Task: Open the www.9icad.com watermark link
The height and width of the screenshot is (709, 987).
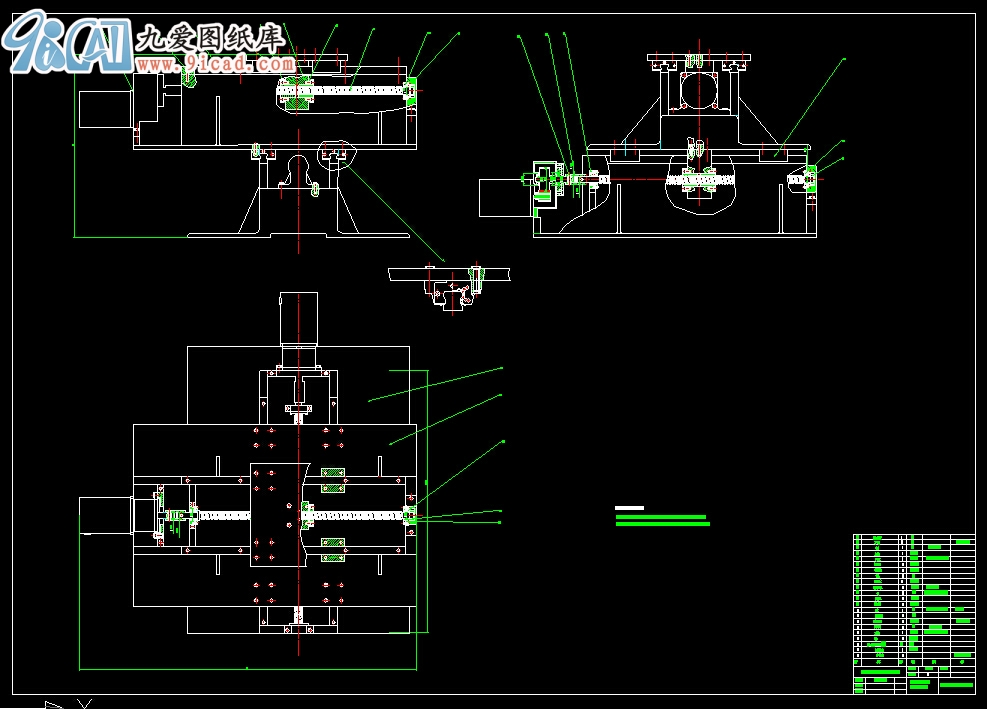Action: tap(214, 65)
